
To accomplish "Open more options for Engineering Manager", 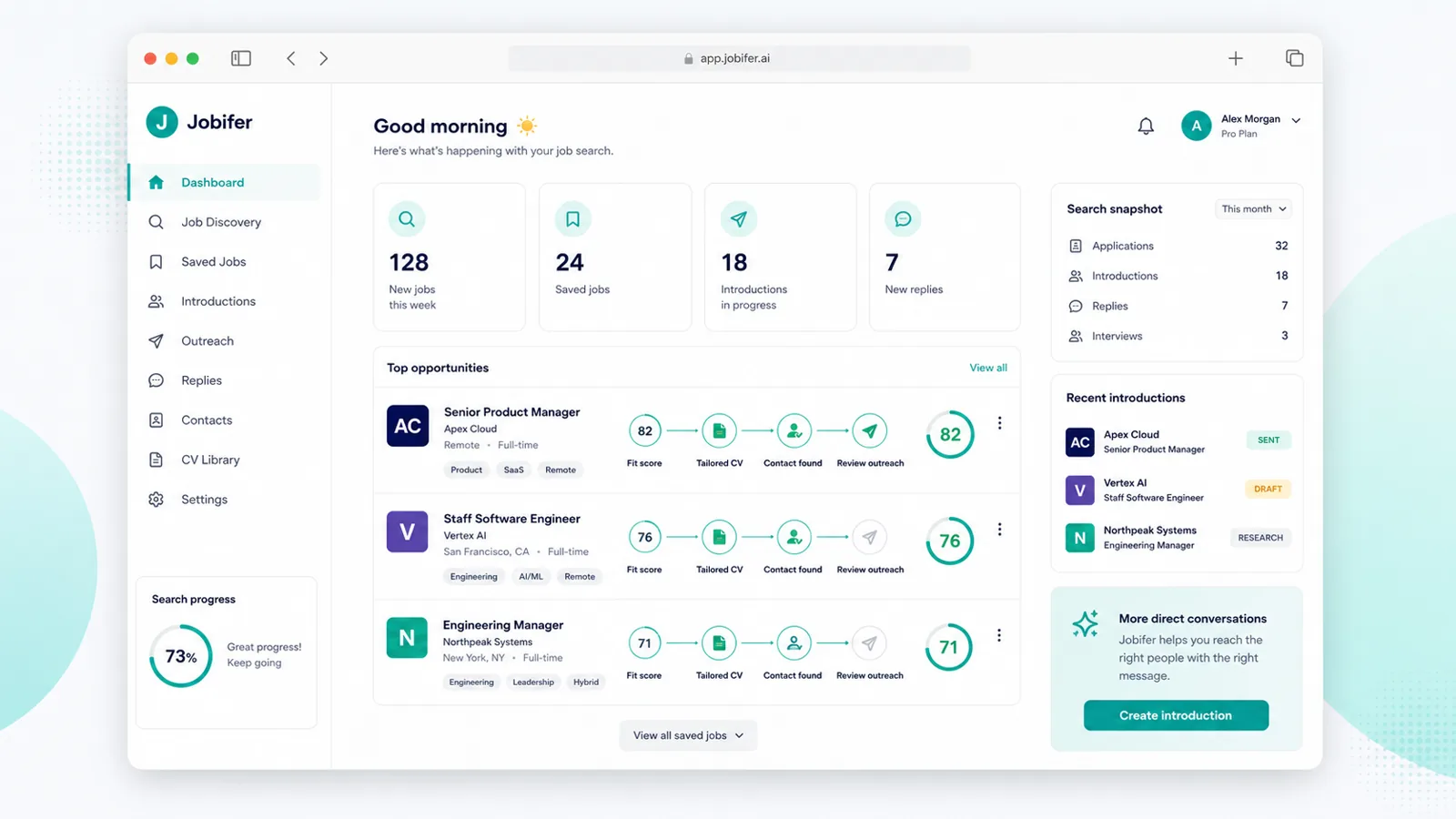I will [999, 635].
